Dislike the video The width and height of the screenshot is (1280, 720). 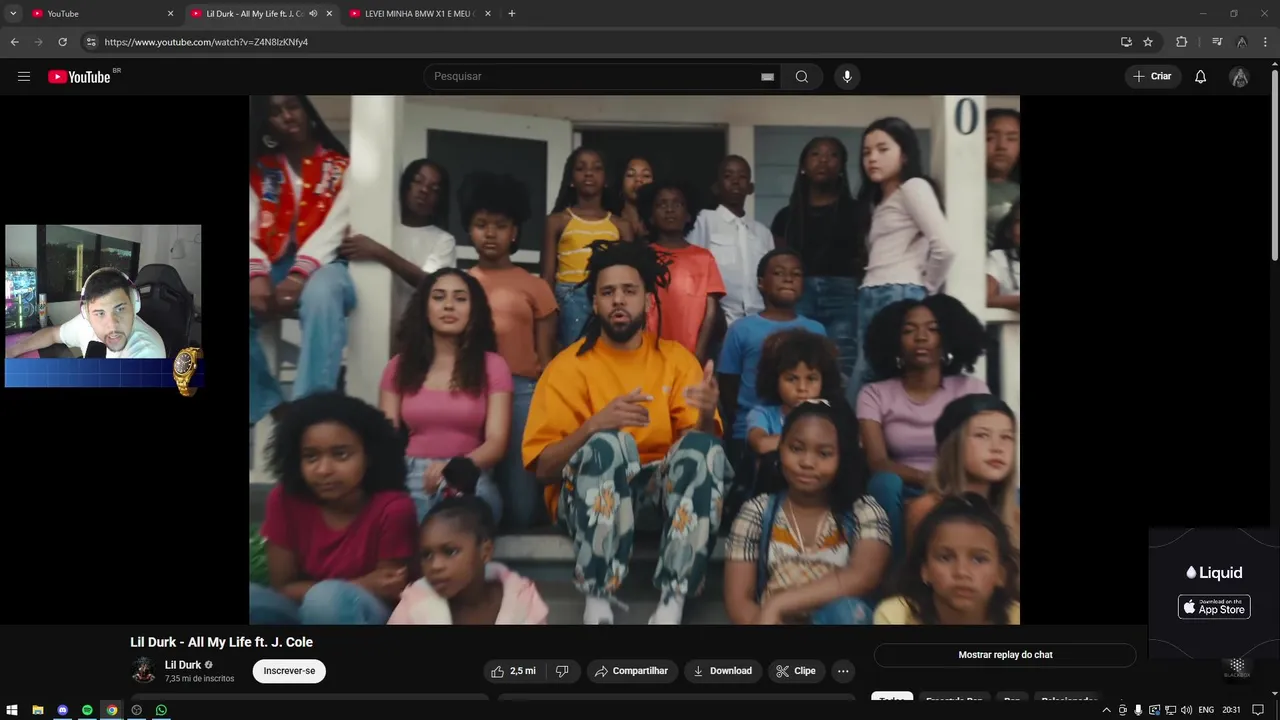click(562, 671)
